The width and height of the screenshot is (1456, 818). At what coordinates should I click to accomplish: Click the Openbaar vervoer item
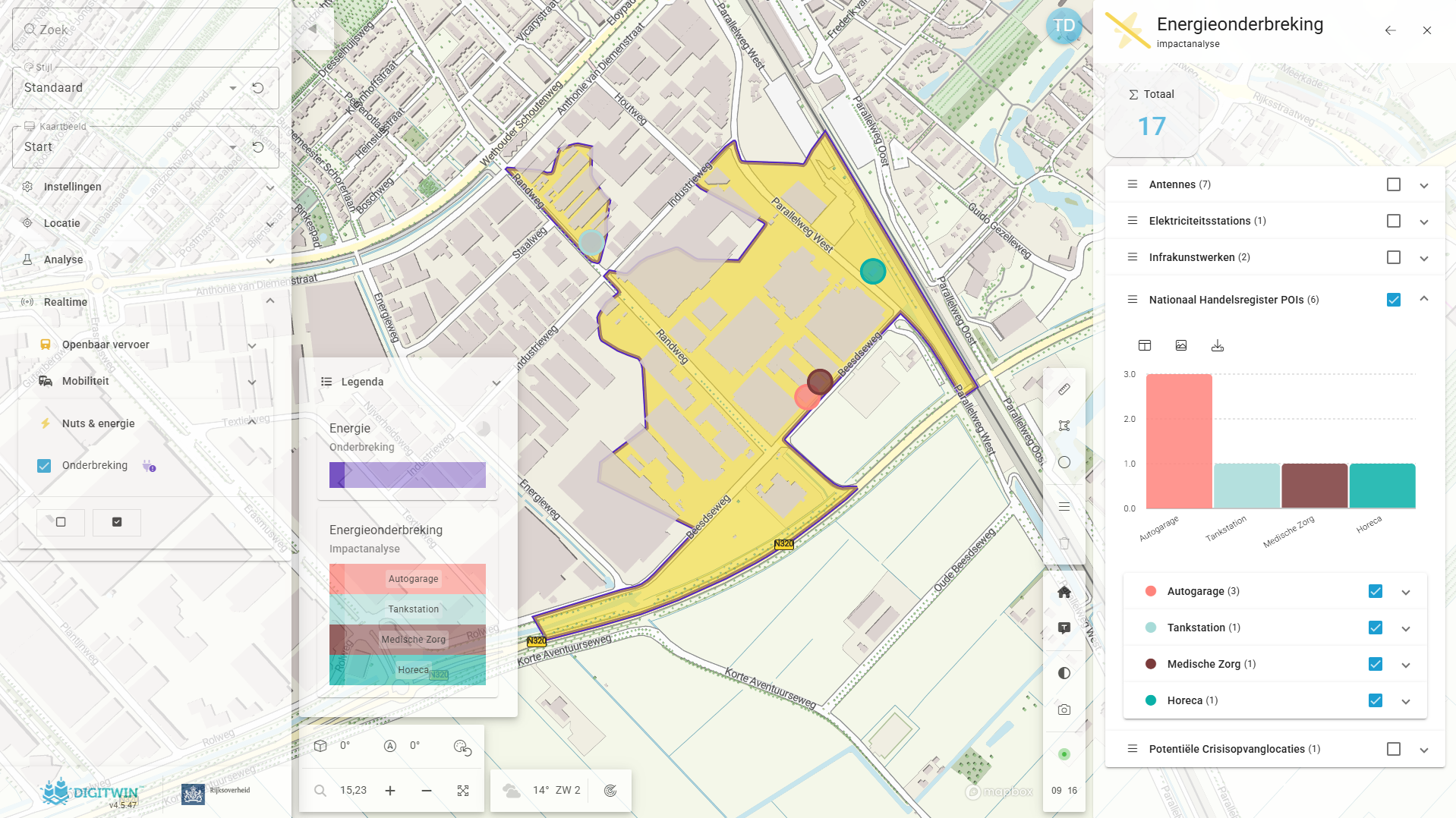[106, 345]
